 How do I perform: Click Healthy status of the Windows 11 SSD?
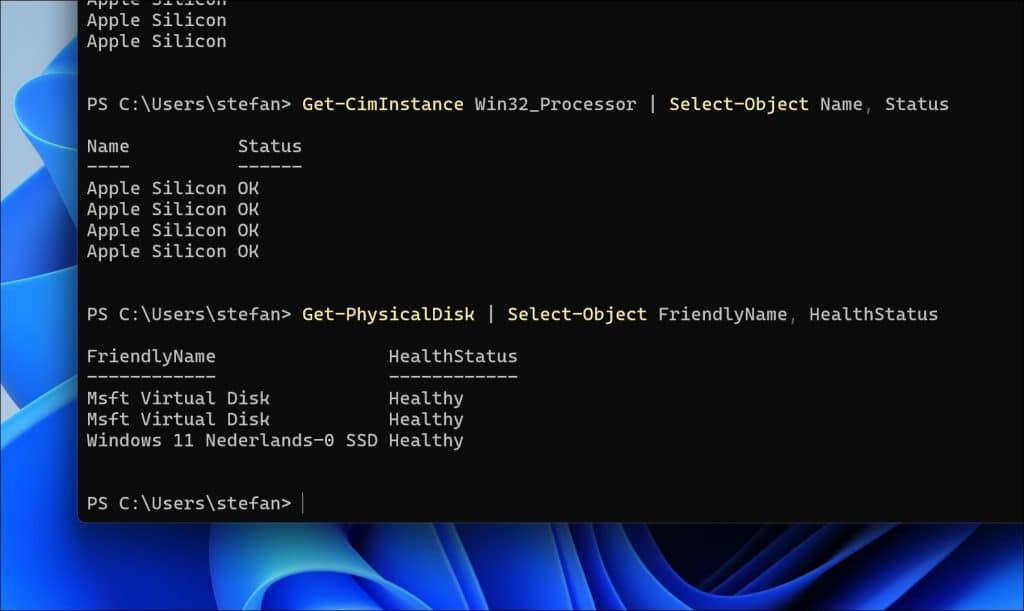(426, 440)
